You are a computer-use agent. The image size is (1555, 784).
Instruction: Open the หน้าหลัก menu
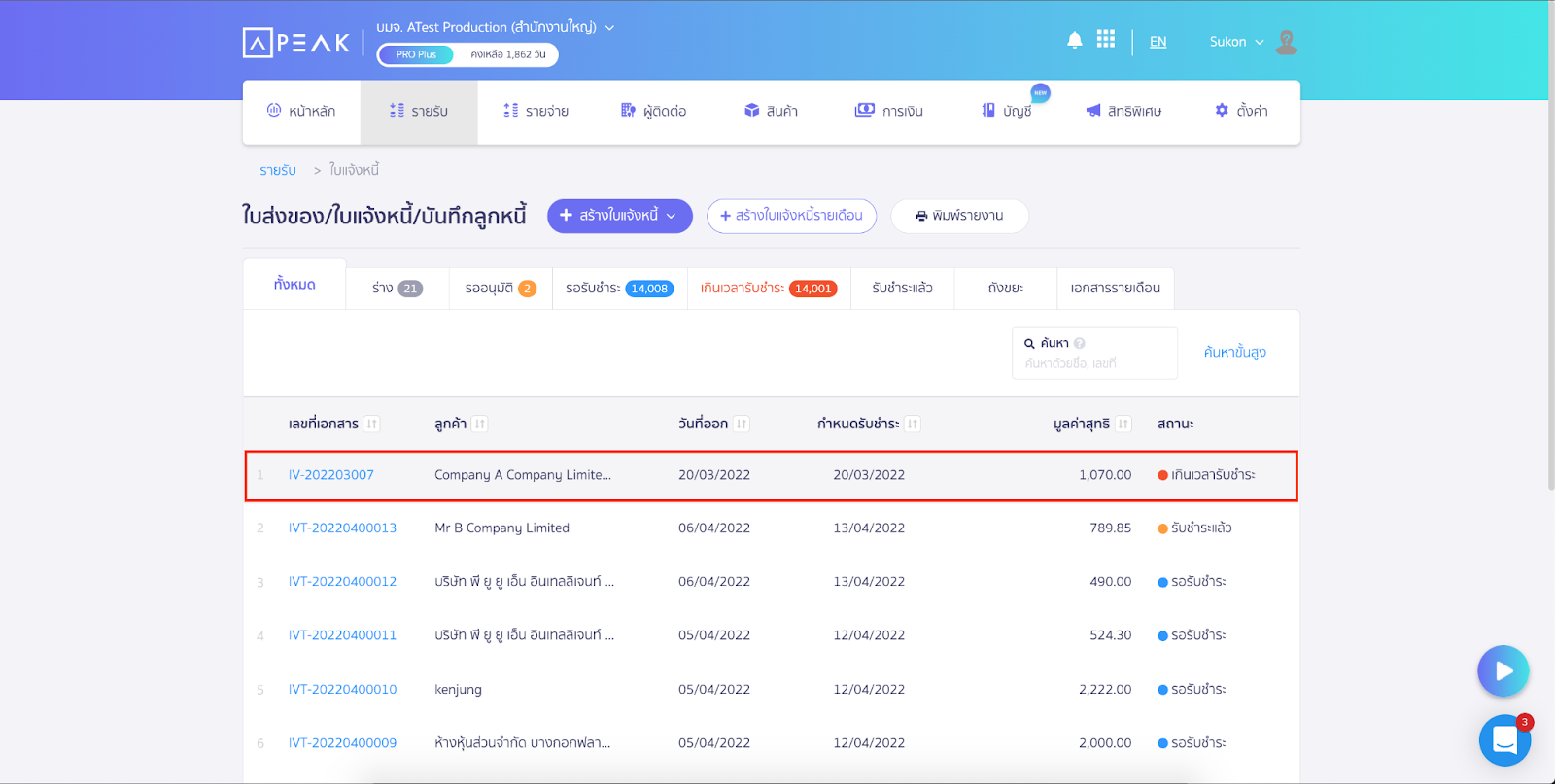pyautogui.click(x=301, y=112)
